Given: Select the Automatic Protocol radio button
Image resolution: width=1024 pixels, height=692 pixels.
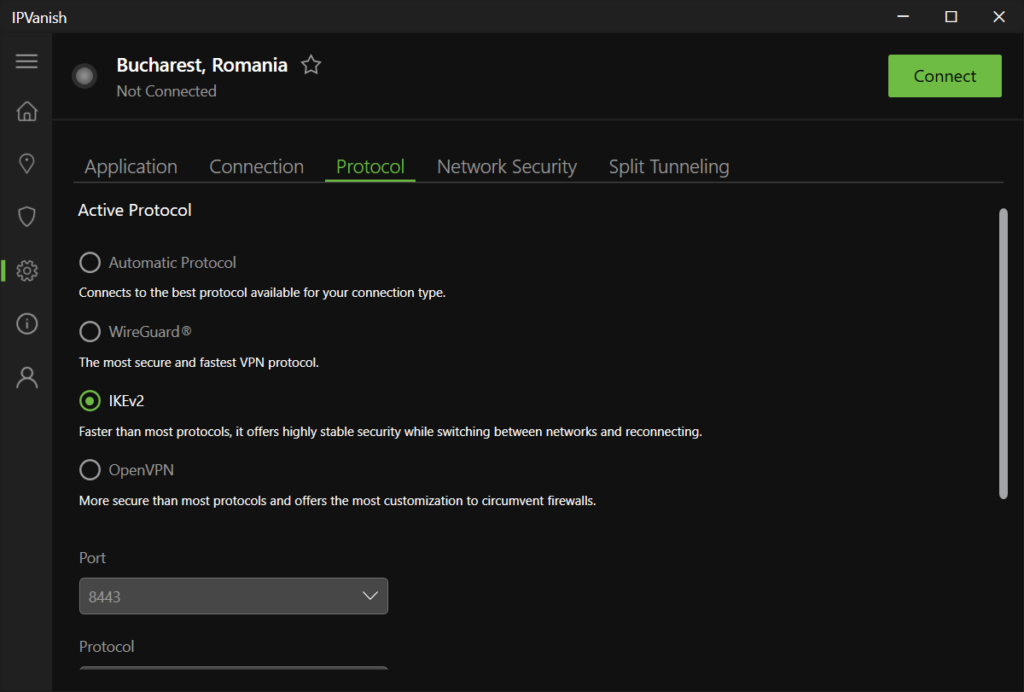Looking at the screenshot, I should tap(90, 262).
